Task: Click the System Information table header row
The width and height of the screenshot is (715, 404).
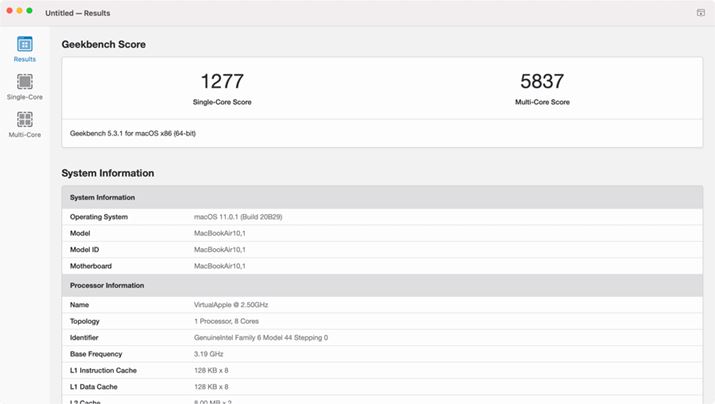Action: 382,197
